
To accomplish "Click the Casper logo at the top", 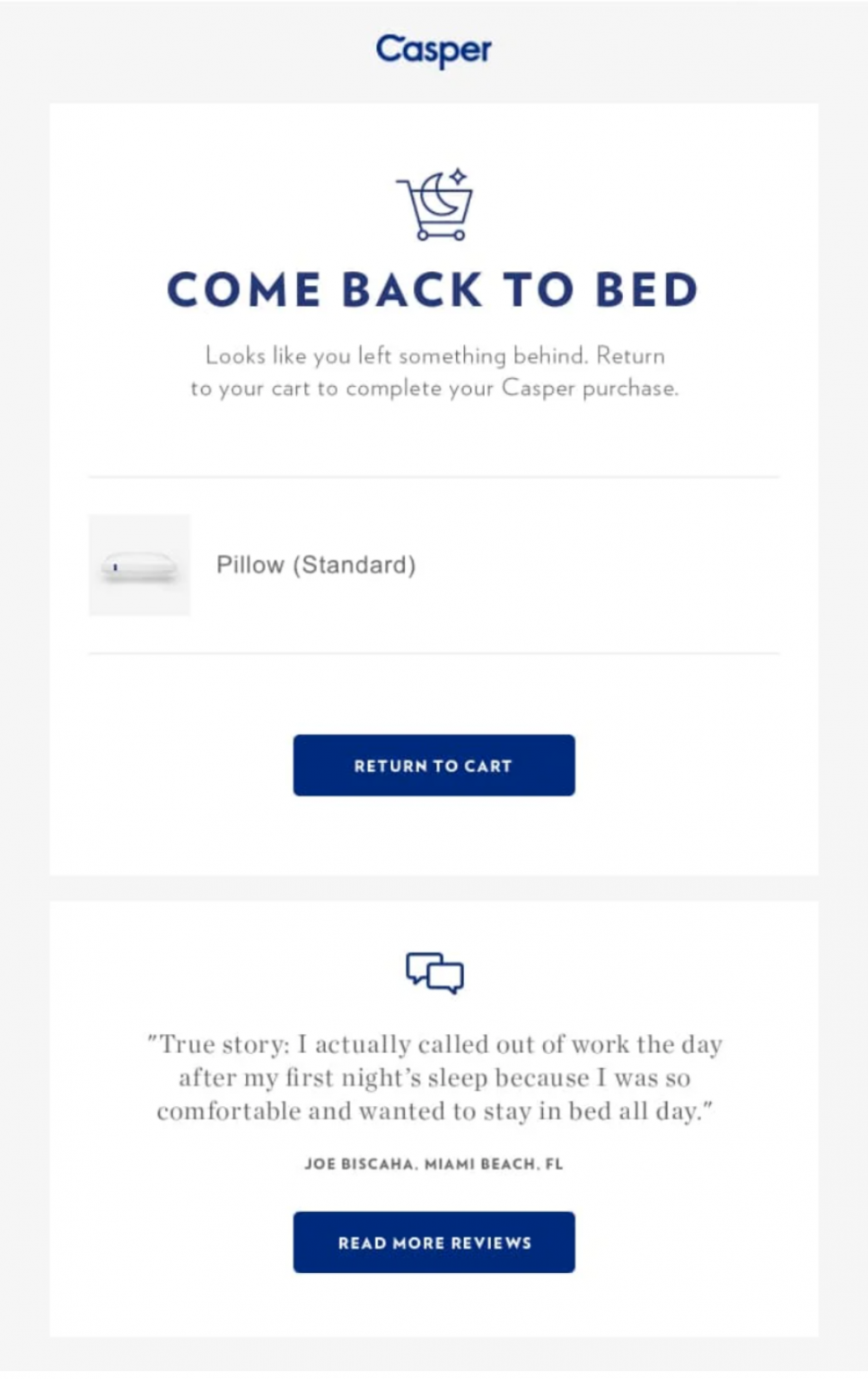I will click(x=434, y=50).
